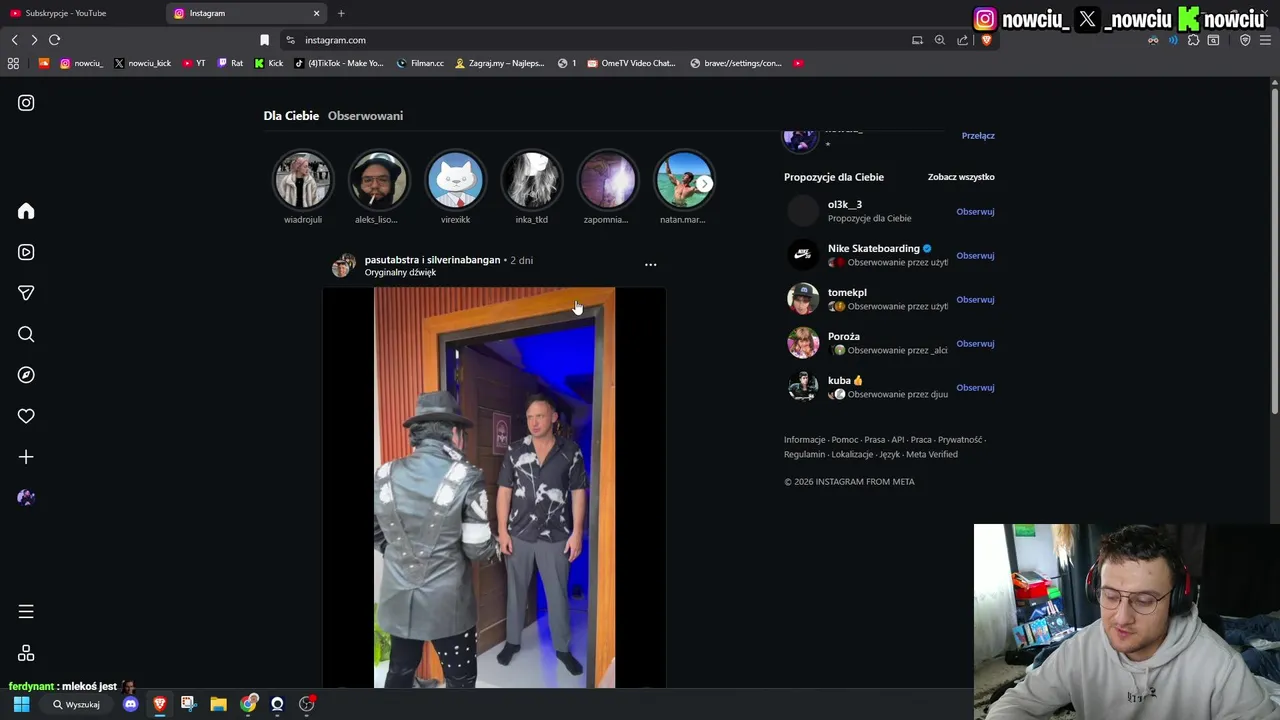Open the hamburger More menu in sidebar
Image resolution: width=1280 pixels, height=720 pixels.
26,611
